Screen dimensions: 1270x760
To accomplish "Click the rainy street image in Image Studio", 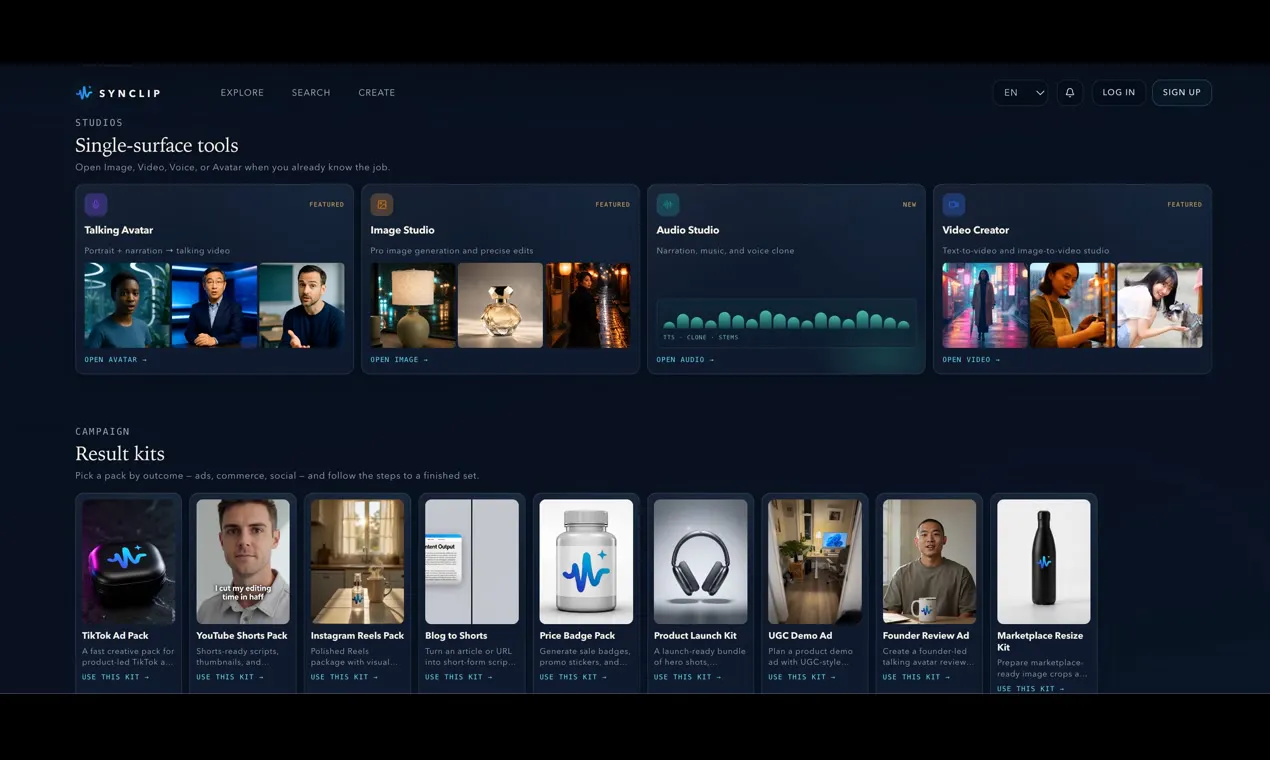I will click(x=588, y=305).
